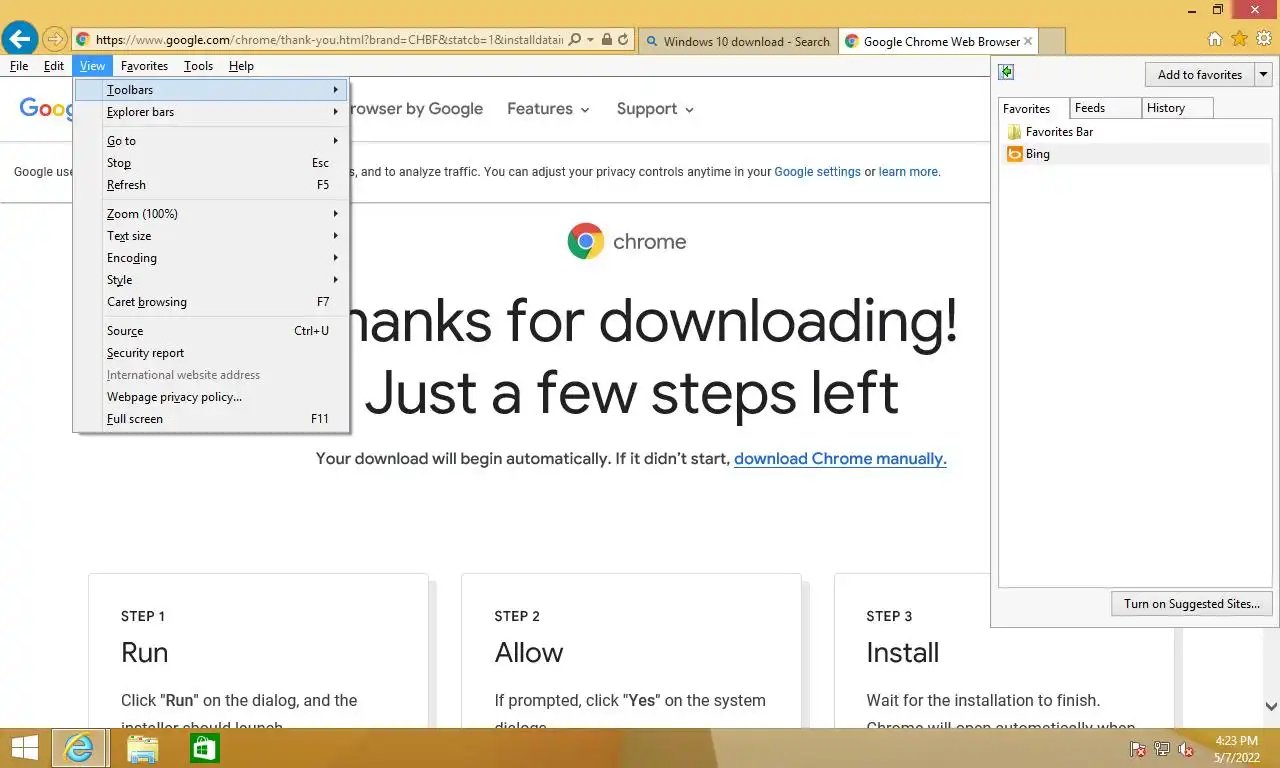Open the Add to favorites dropdown arrow
The image size is (1280, 768).
tap(1263, 74)
